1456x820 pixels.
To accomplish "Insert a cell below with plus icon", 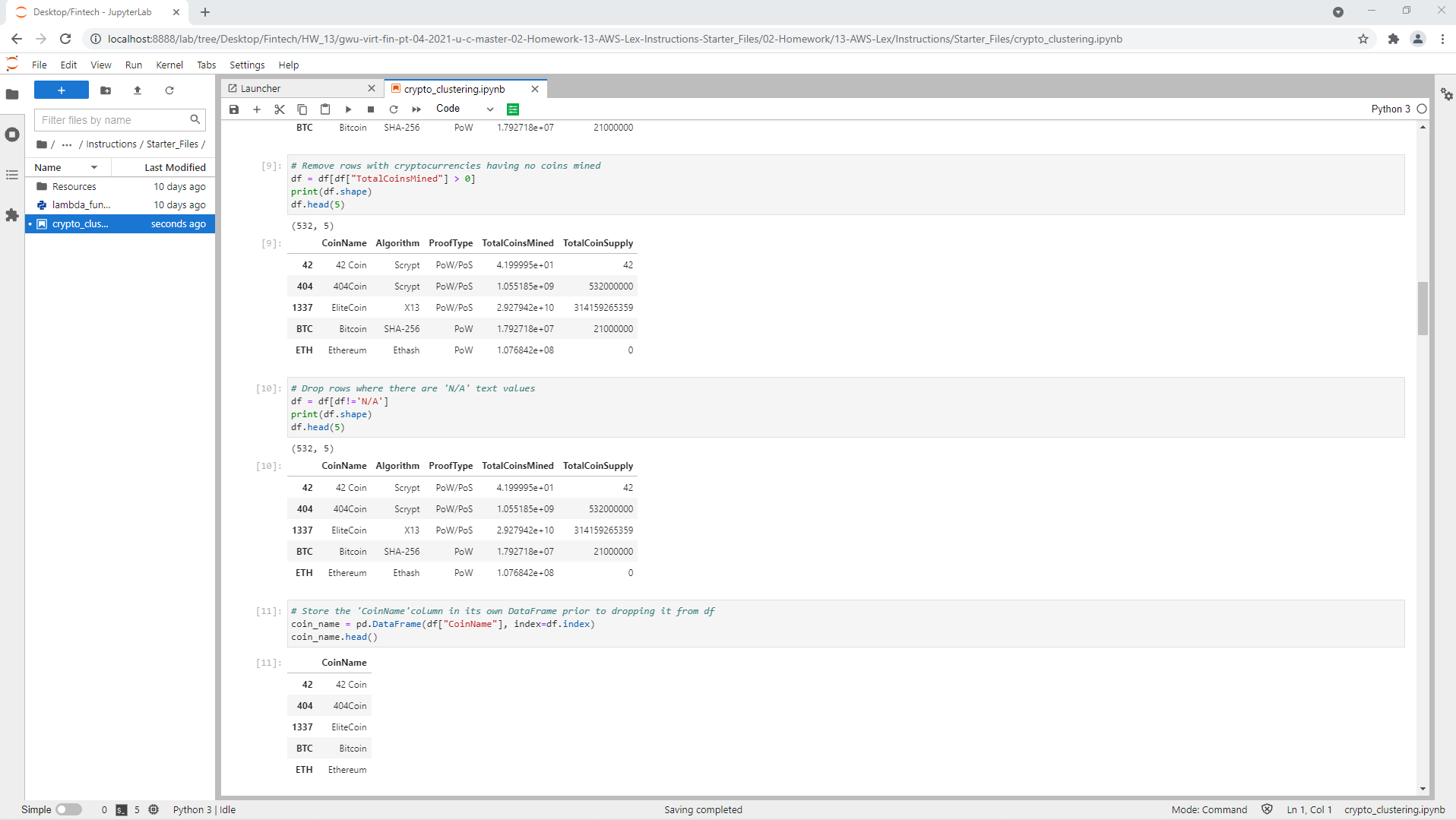I will pyautogui.click(x=257, y=109).
